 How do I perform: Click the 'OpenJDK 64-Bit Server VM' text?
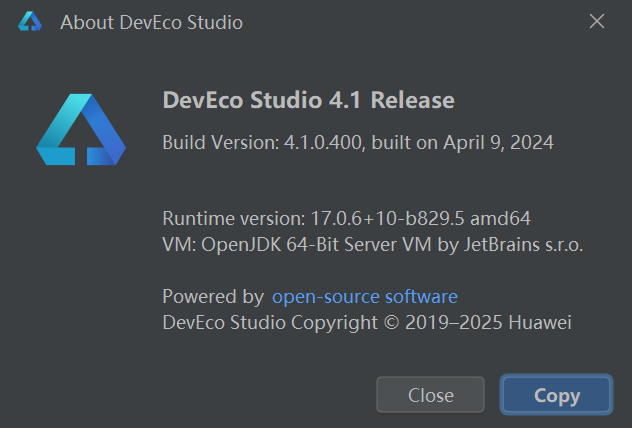coord(316,245)
